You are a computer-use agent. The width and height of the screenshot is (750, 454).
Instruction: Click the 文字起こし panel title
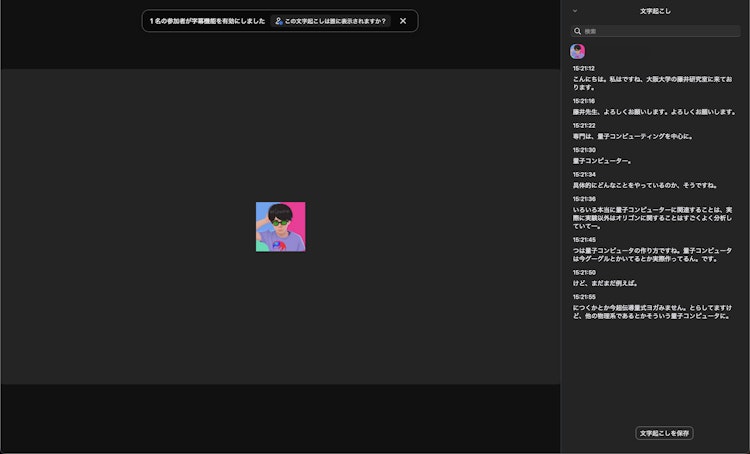(x=655, y=11)
